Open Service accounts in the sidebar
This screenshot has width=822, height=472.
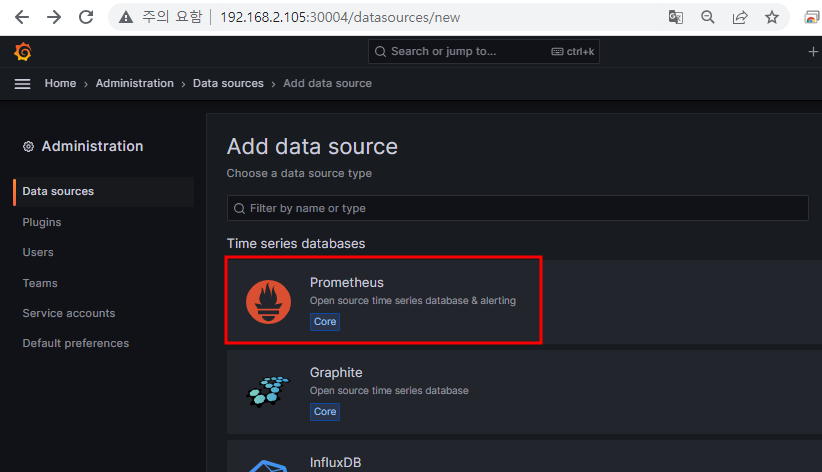click(69, 313)
